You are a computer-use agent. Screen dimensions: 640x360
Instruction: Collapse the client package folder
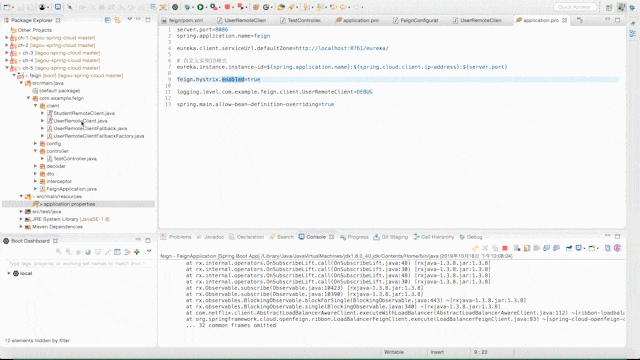(36, 106)
